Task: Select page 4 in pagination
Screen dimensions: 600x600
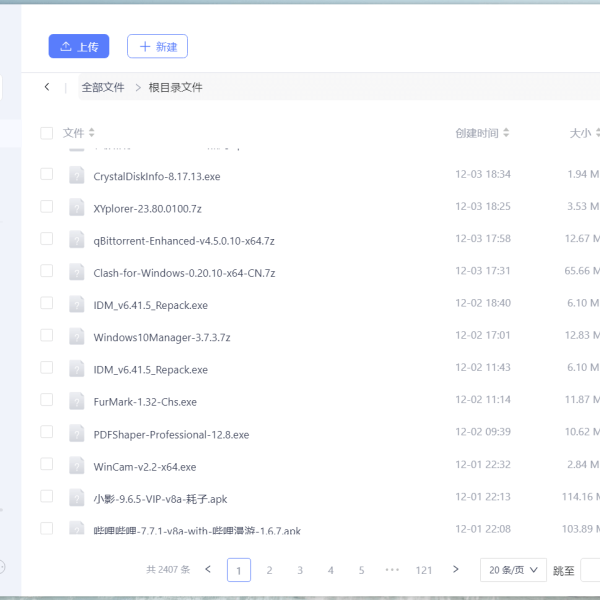Action: pos(331,570)
